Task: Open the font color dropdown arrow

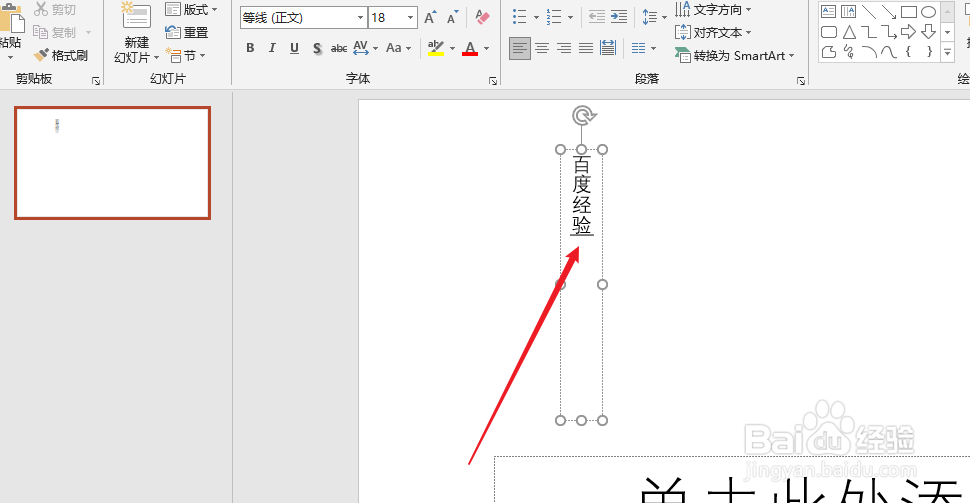Action: pyautogui.click(x=486, y=48)
